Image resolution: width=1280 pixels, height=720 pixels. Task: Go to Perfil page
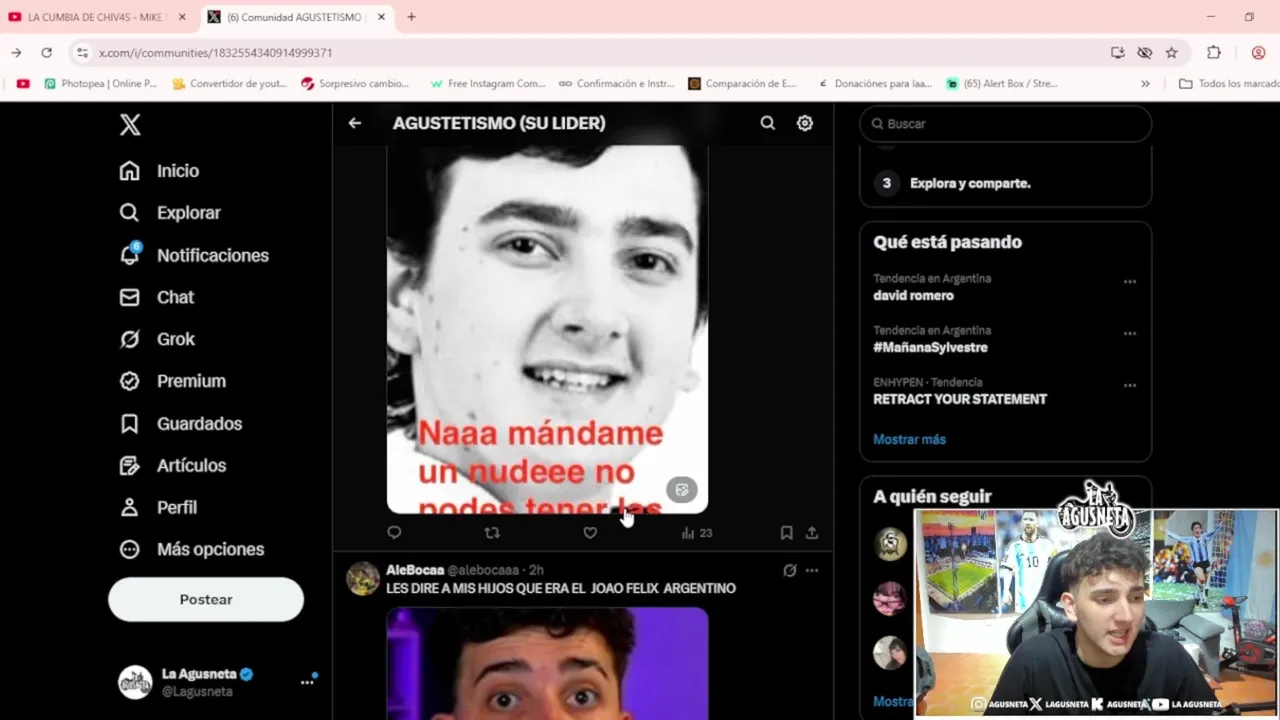point(158,507)
